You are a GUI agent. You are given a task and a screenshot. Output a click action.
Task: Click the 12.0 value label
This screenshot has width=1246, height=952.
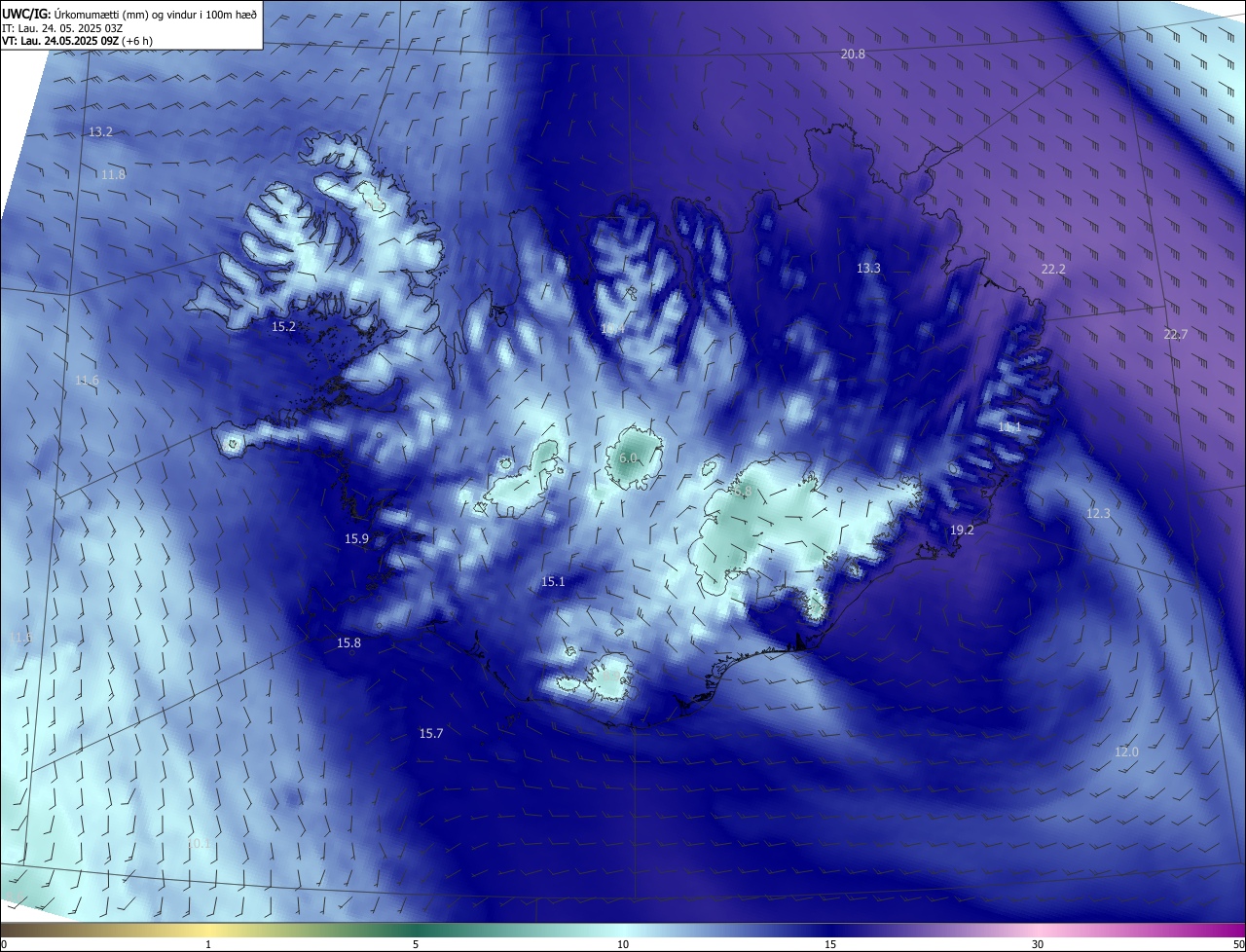pos(1126,752)
